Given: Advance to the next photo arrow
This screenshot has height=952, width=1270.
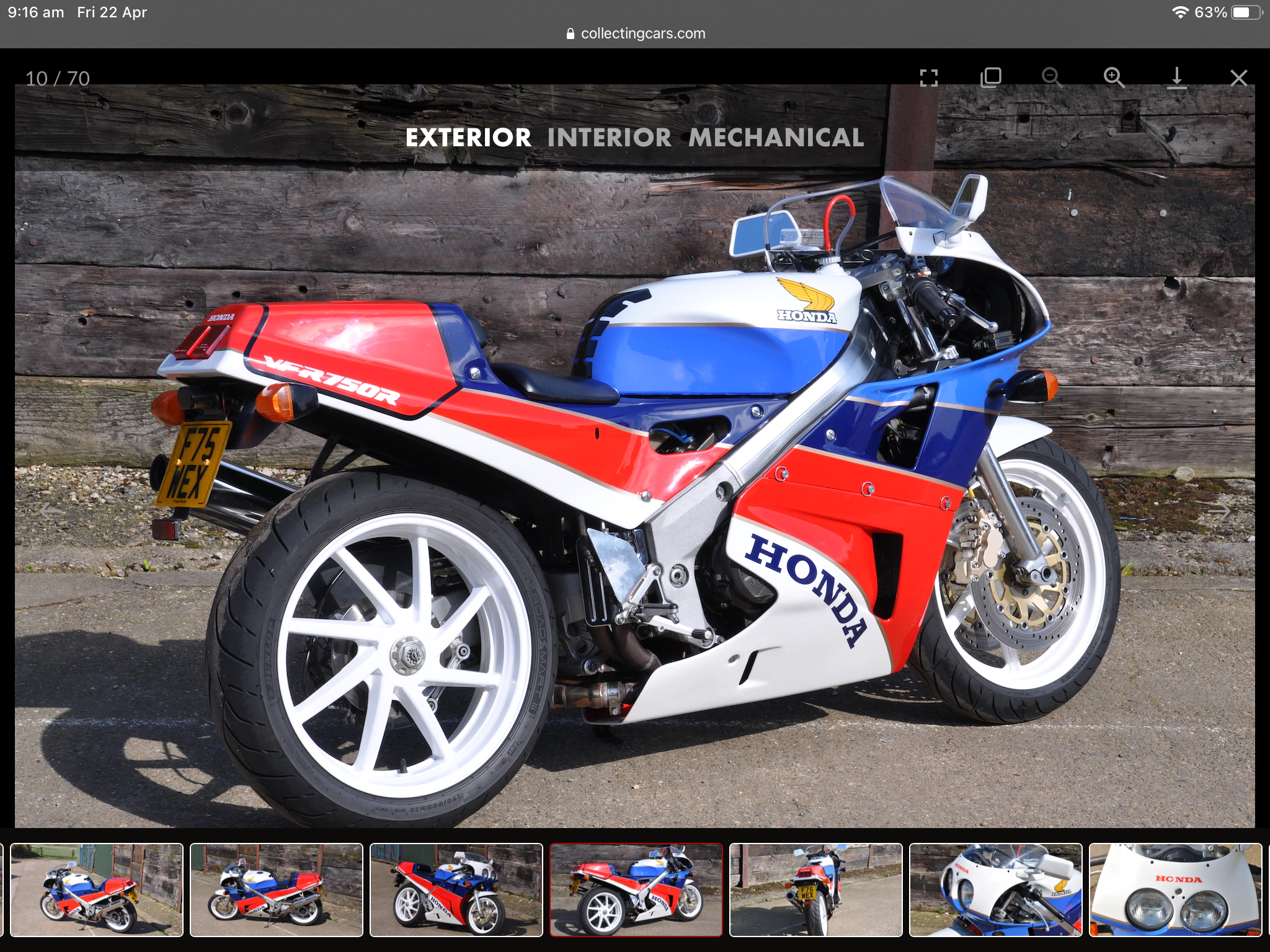Looking at the screenshot, I should tap(1219, 511).
